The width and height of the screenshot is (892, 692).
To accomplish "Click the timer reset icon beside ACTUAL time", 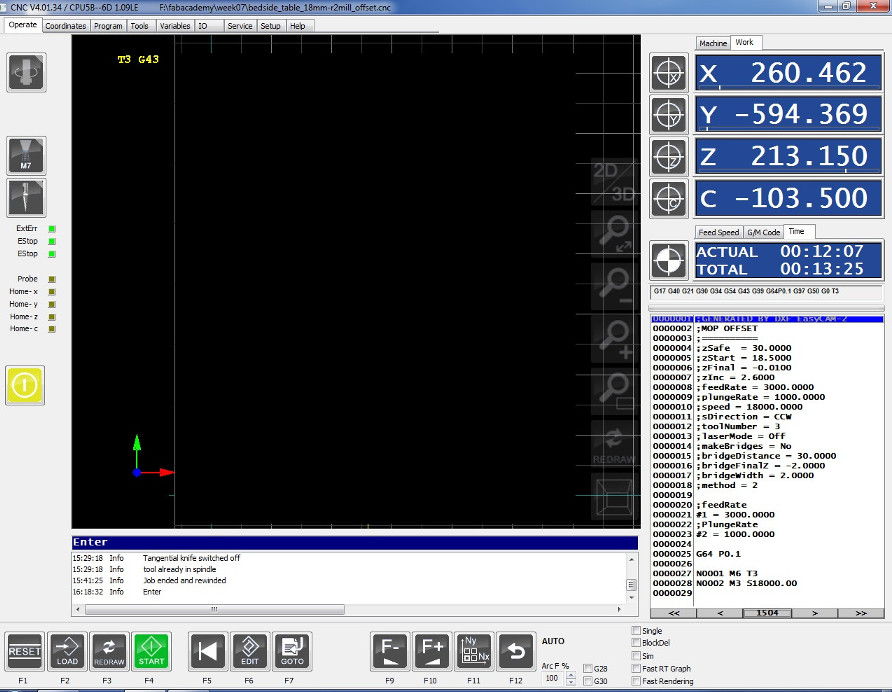I will tap(669, 260).
